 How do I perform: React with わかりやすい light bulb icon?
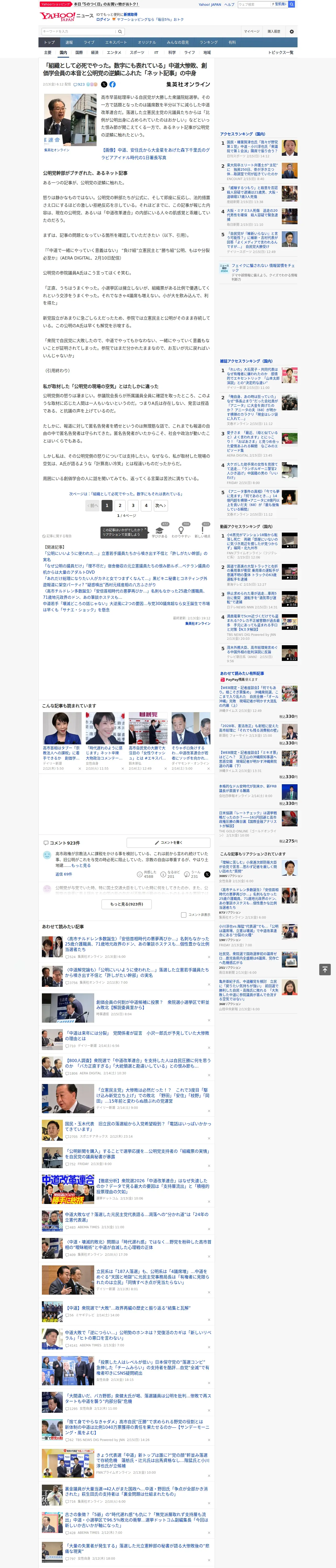pos(181,531)
